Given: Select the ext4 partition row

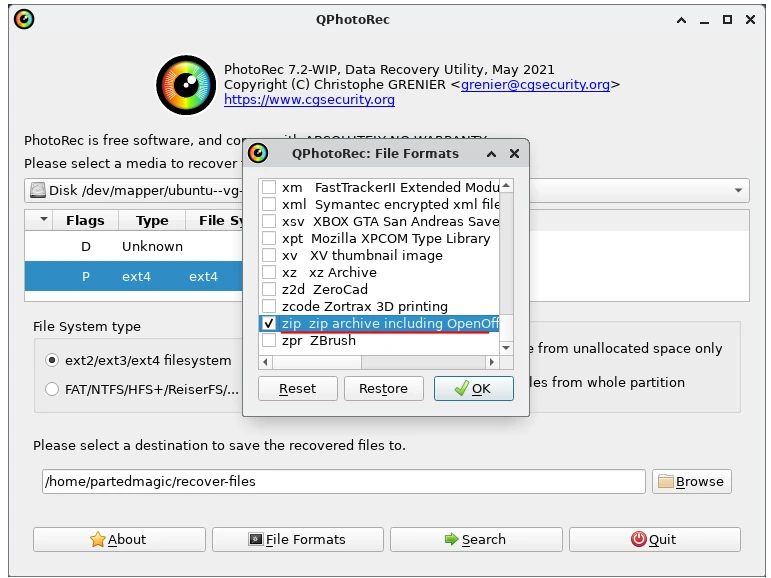Looking at the screenshot, I should 135,276.
